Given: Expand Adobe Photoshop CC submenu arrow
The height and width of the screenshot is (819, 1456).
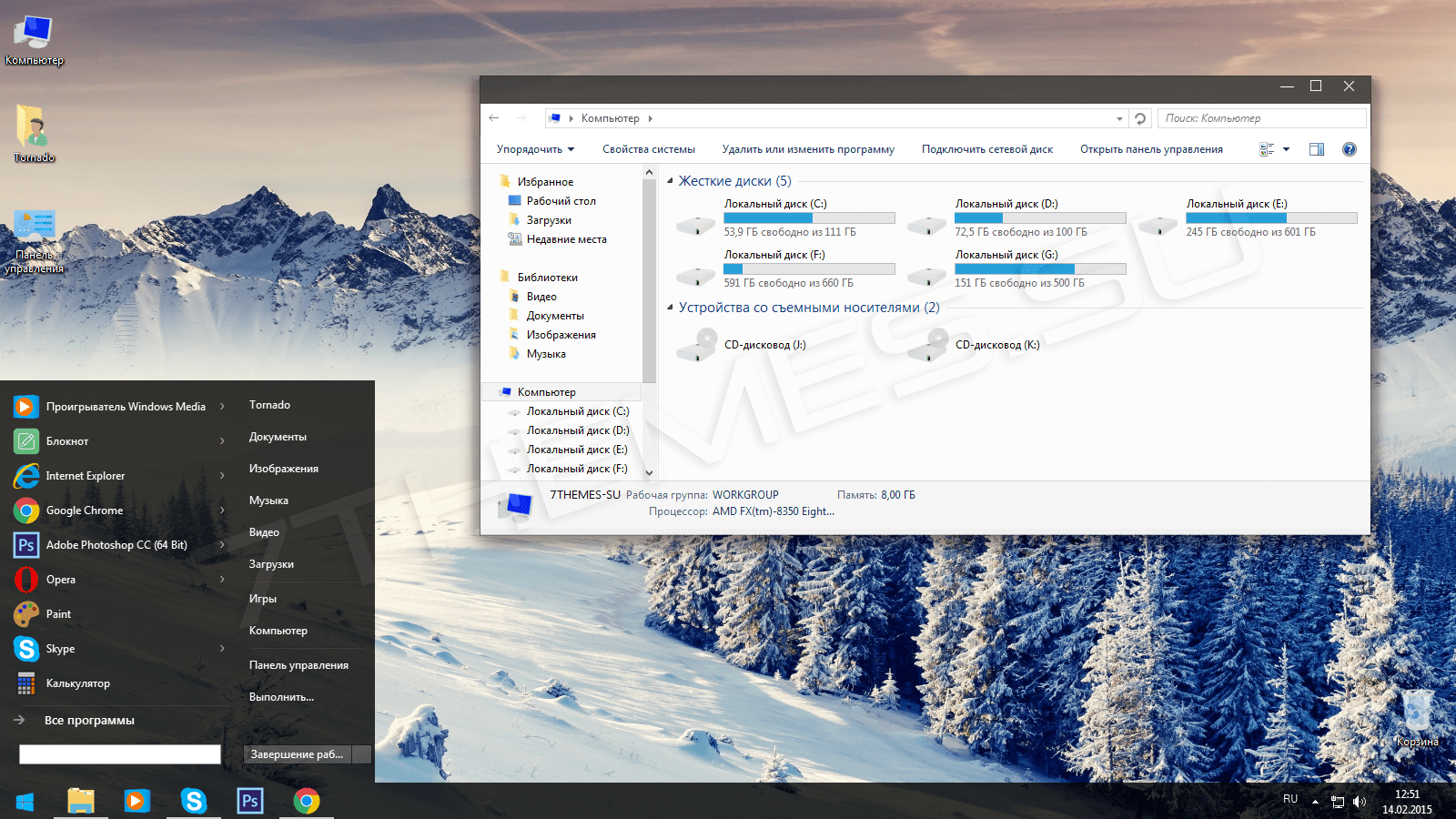Looking at the screenshot, I should tap(222, 545).
